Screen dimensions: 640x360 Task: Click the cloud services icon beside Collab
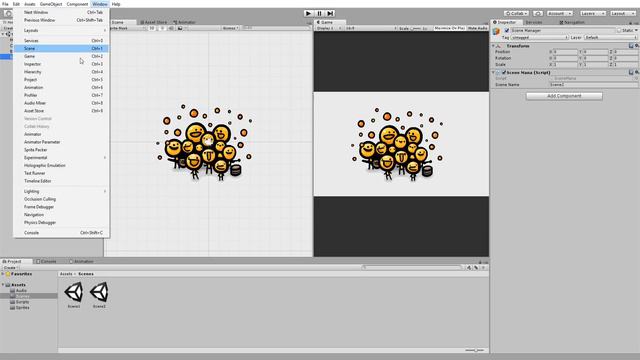coord(538,13)
